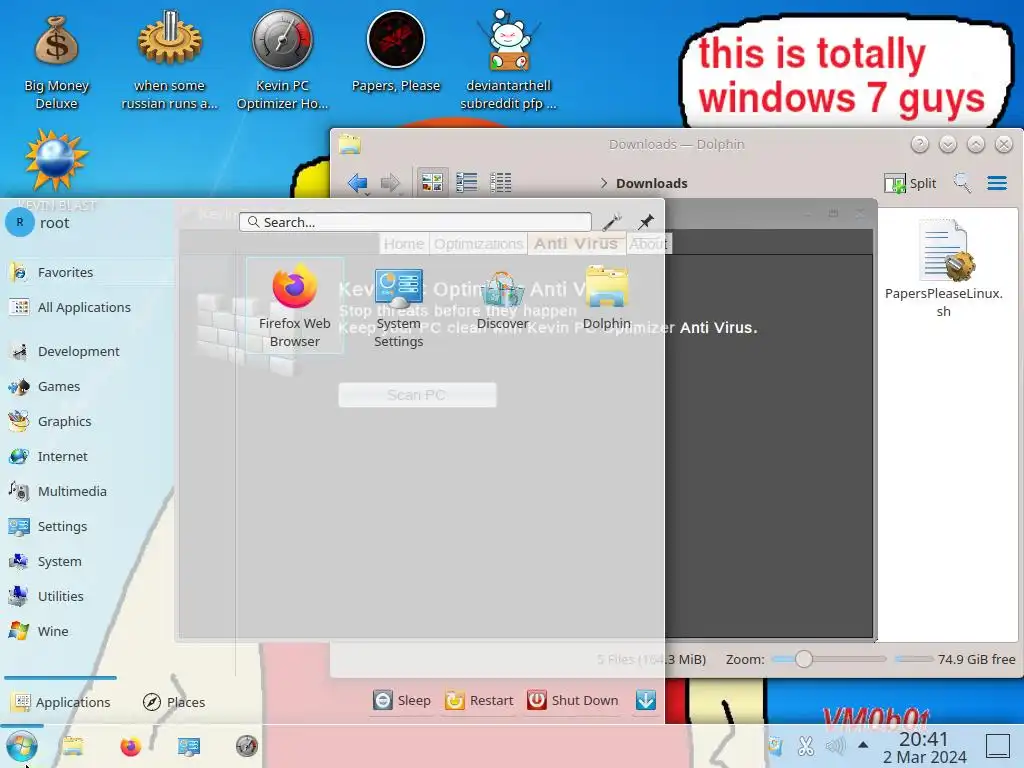This screenshot has height=768, width=1024.
Task: Click the forward arrow in Dolphin toolbar
Action: [x=390, y=183]
